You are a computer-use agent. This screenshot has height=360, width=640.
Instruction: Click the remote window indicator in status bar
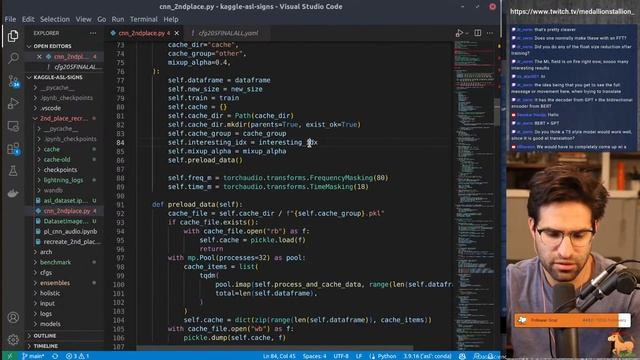[10, 356]
